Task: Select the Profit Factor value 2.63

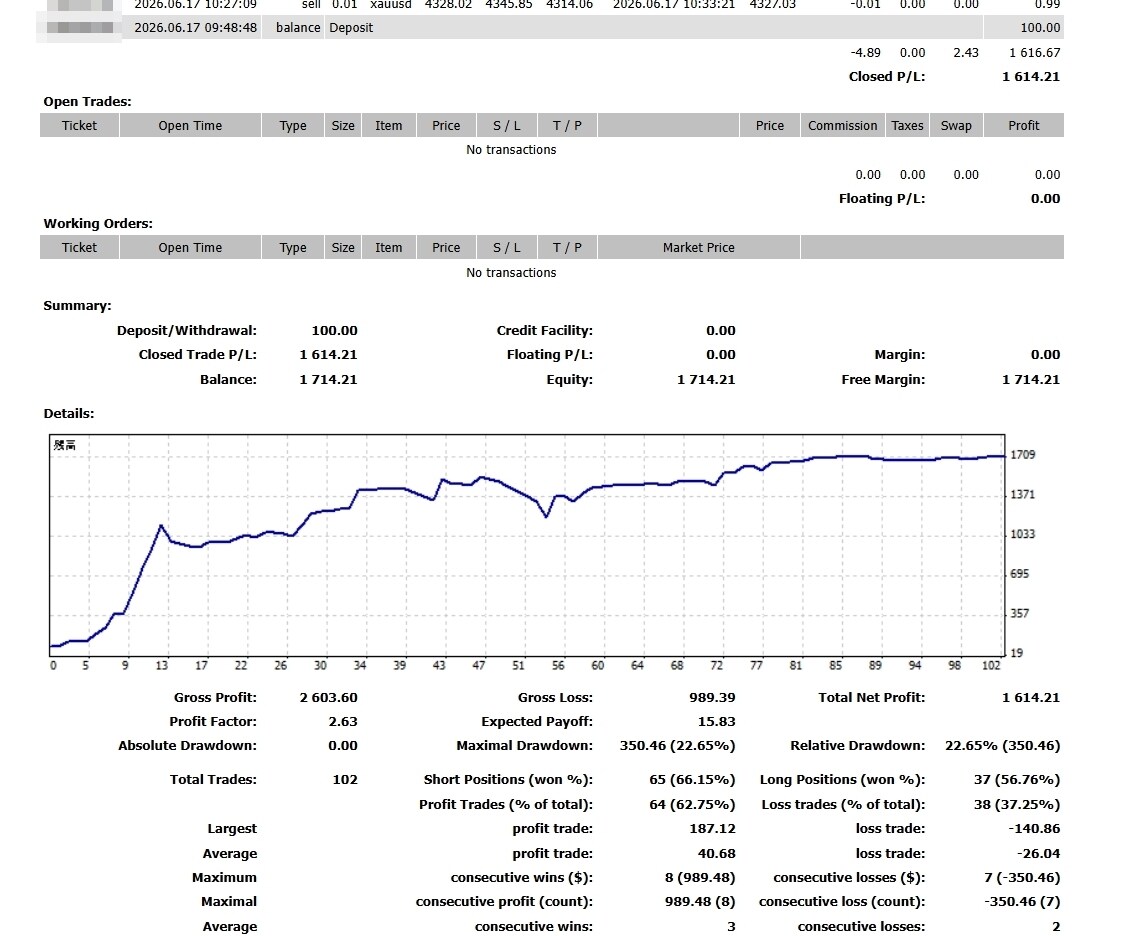Action: click(343, 722)
